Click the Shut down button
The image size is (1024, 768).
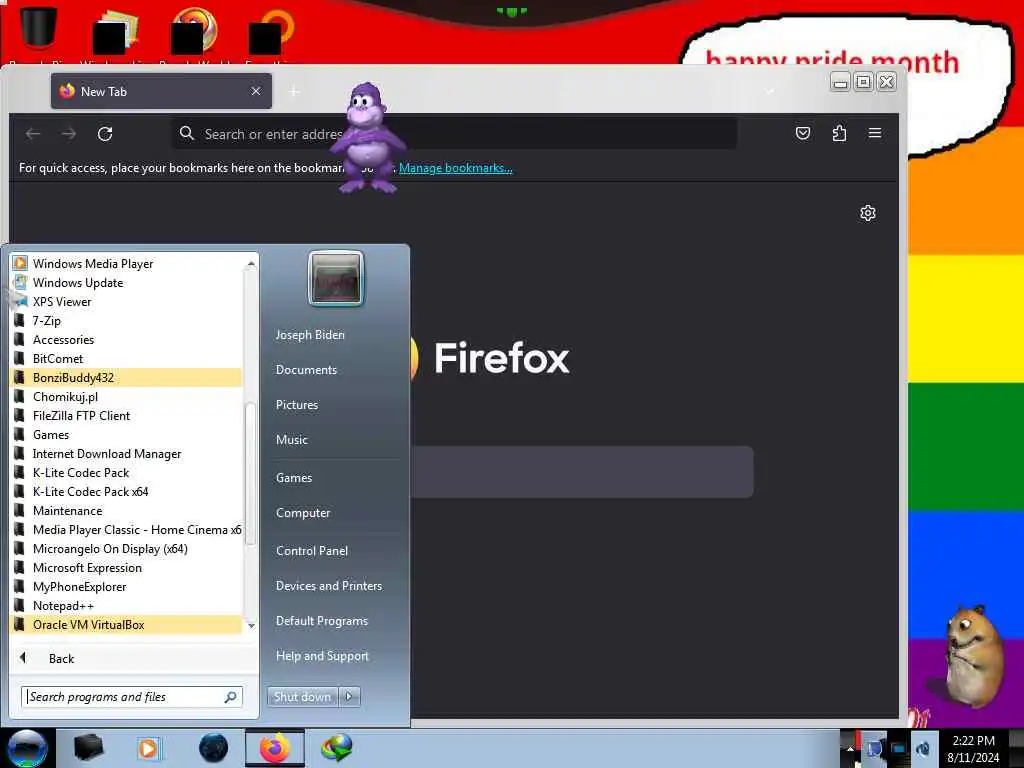tap(302, 697)
